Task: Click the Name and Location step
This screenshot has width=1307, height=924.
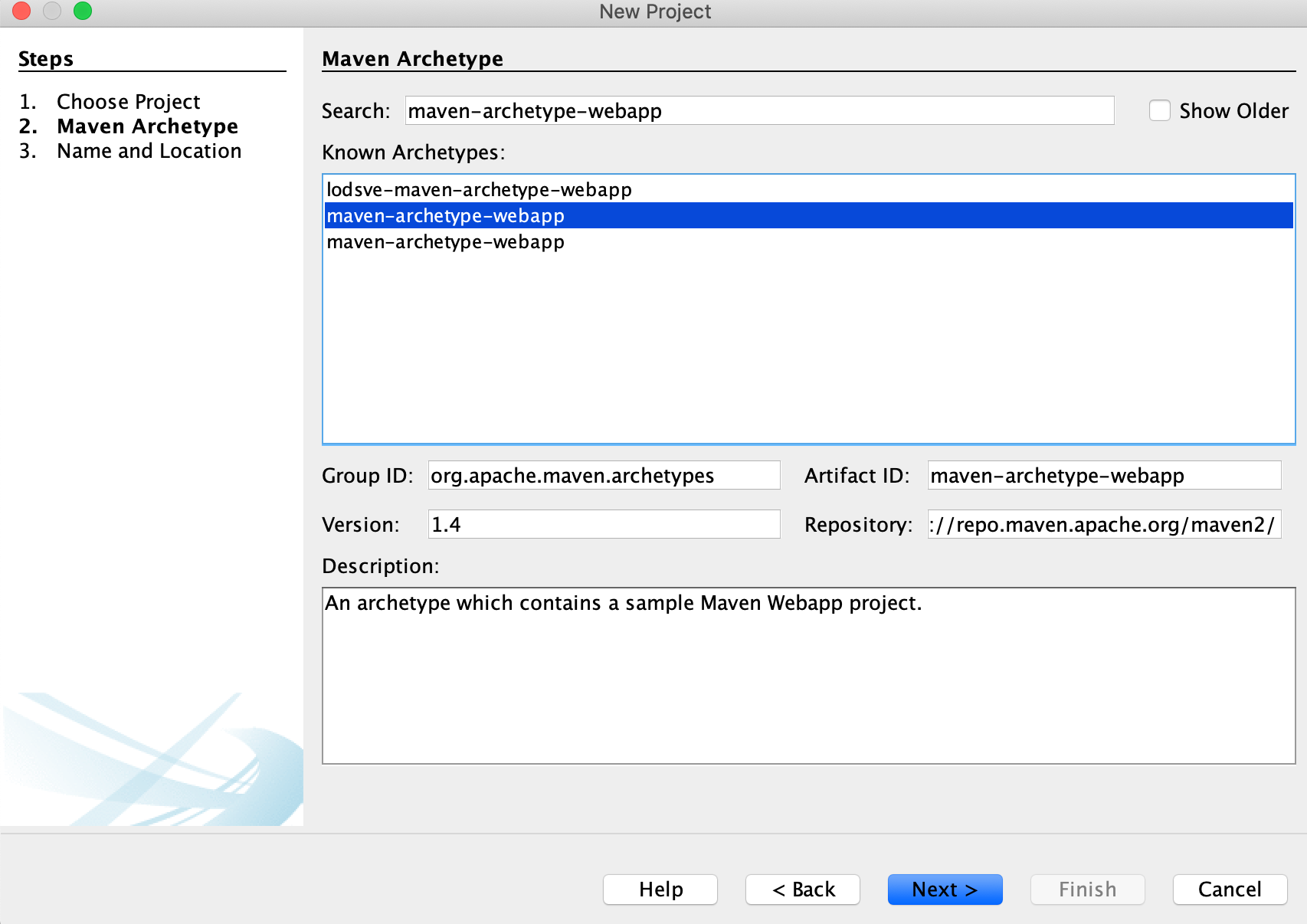Action: (149, 150)
